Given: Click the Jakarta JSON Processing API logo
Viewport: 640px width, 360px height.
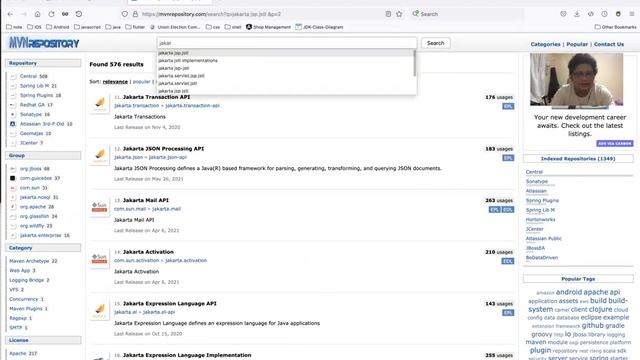Looking at the screenshot, I should click(100, 156).
